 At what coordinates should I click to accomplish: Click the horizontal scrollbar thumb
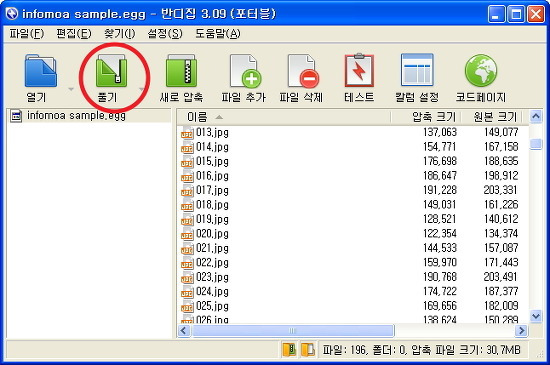click(x=293, y=330)
